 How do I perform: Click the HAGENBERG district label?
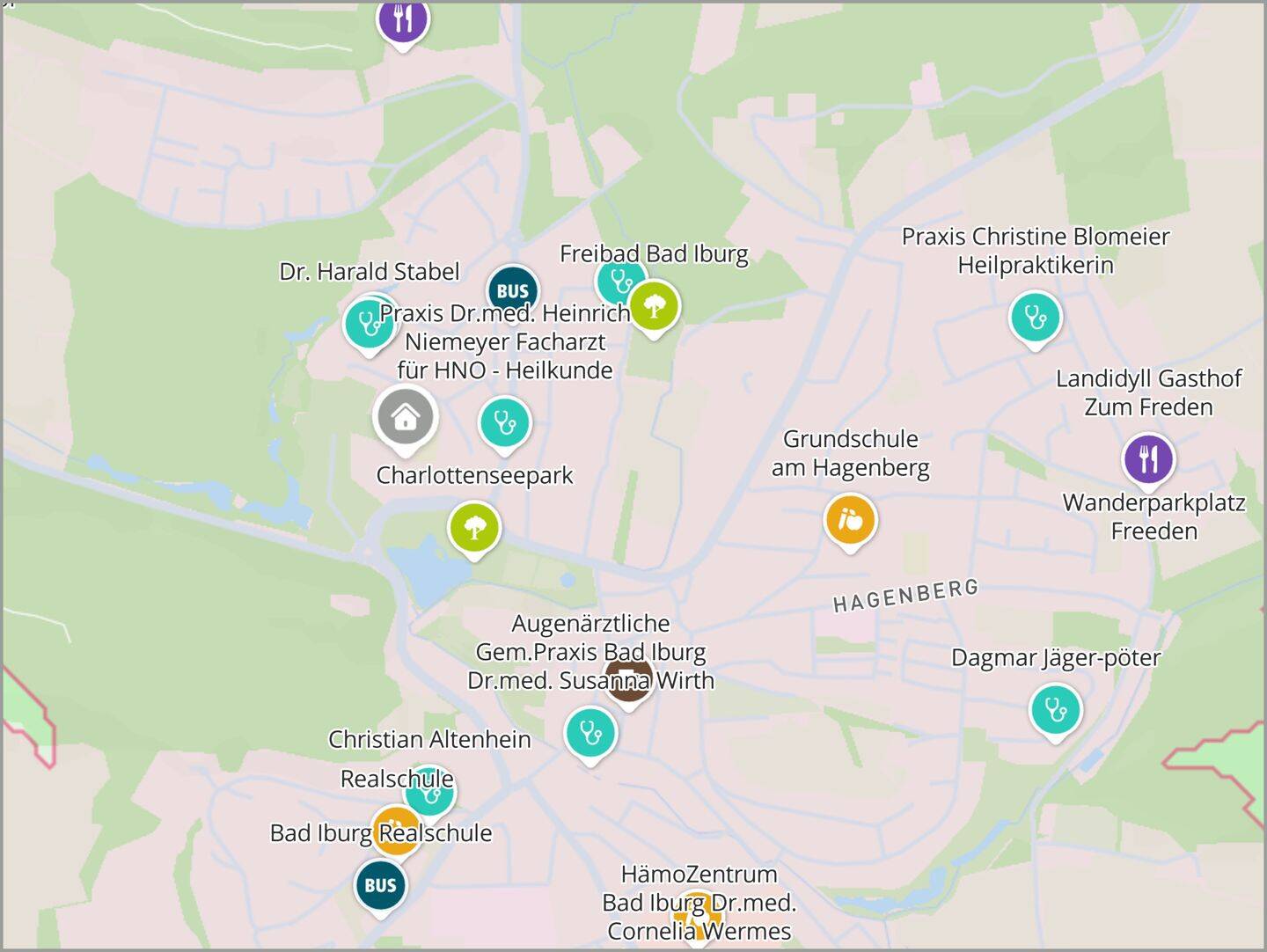click(x=905, y=596)
